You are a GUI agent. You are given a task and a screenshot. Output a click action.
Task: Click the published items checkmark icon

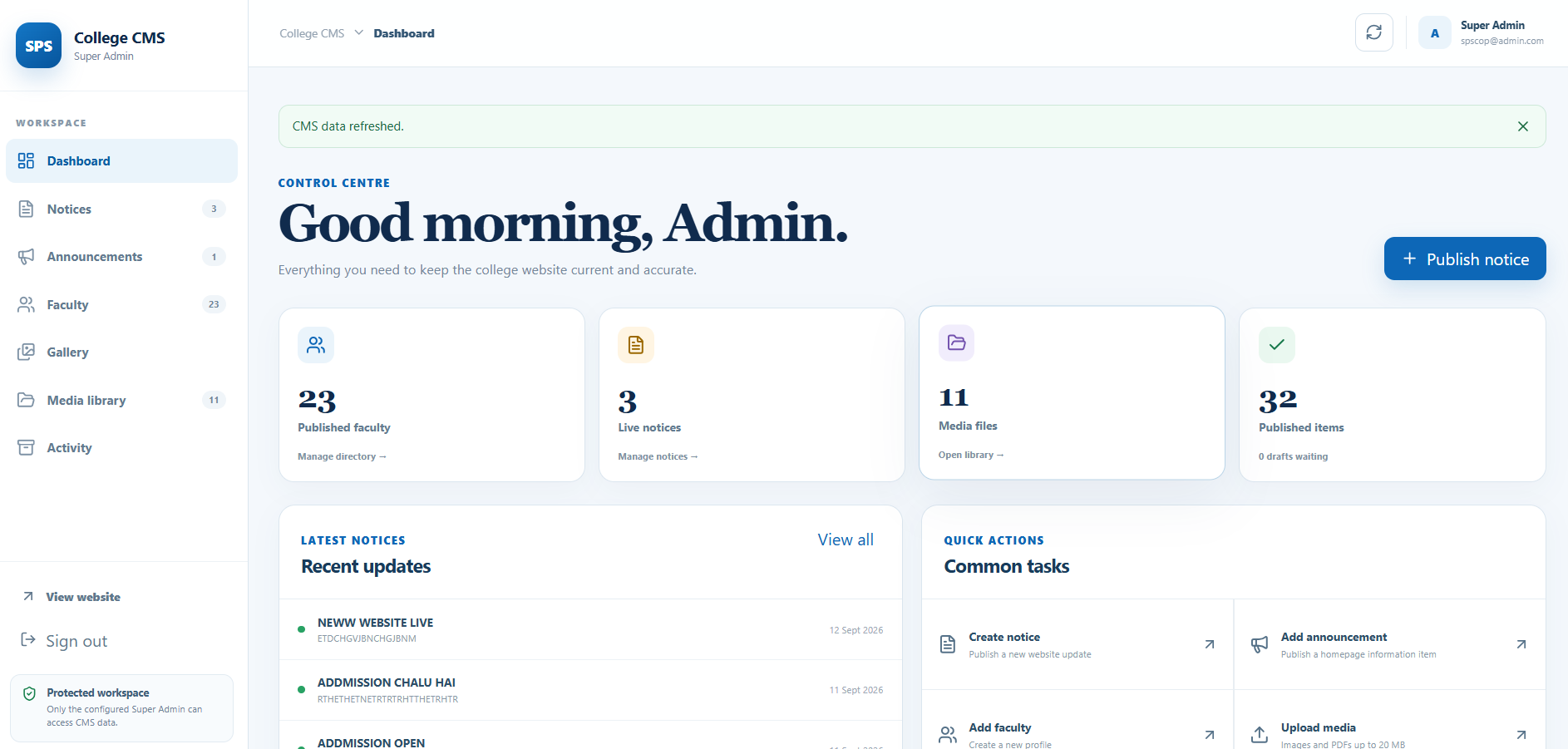click(1276, 345)
